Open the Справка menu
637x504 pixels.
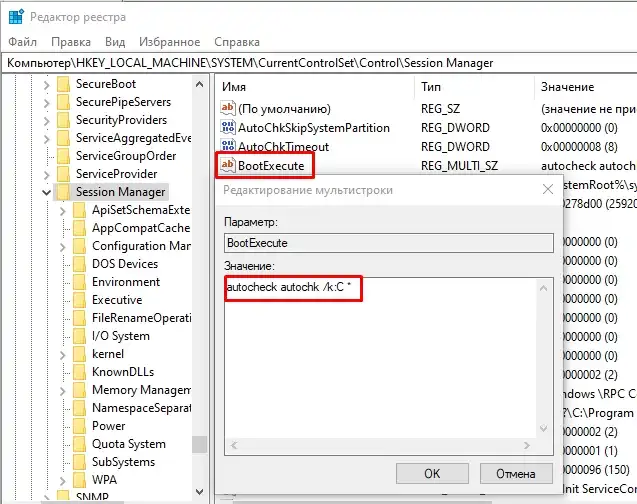[x=237, y=42]
